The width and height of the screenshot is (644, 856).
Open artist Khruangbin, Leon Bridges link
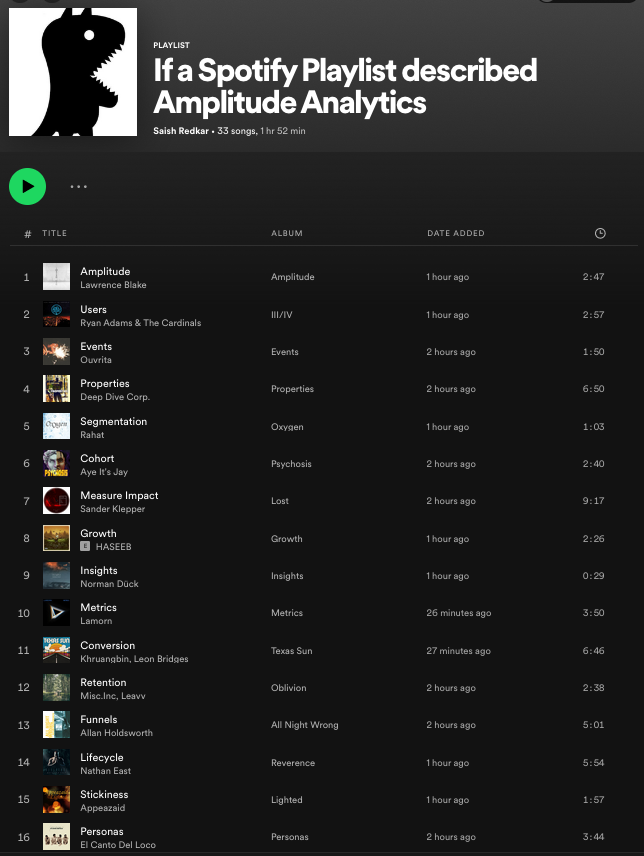(134, 659)
